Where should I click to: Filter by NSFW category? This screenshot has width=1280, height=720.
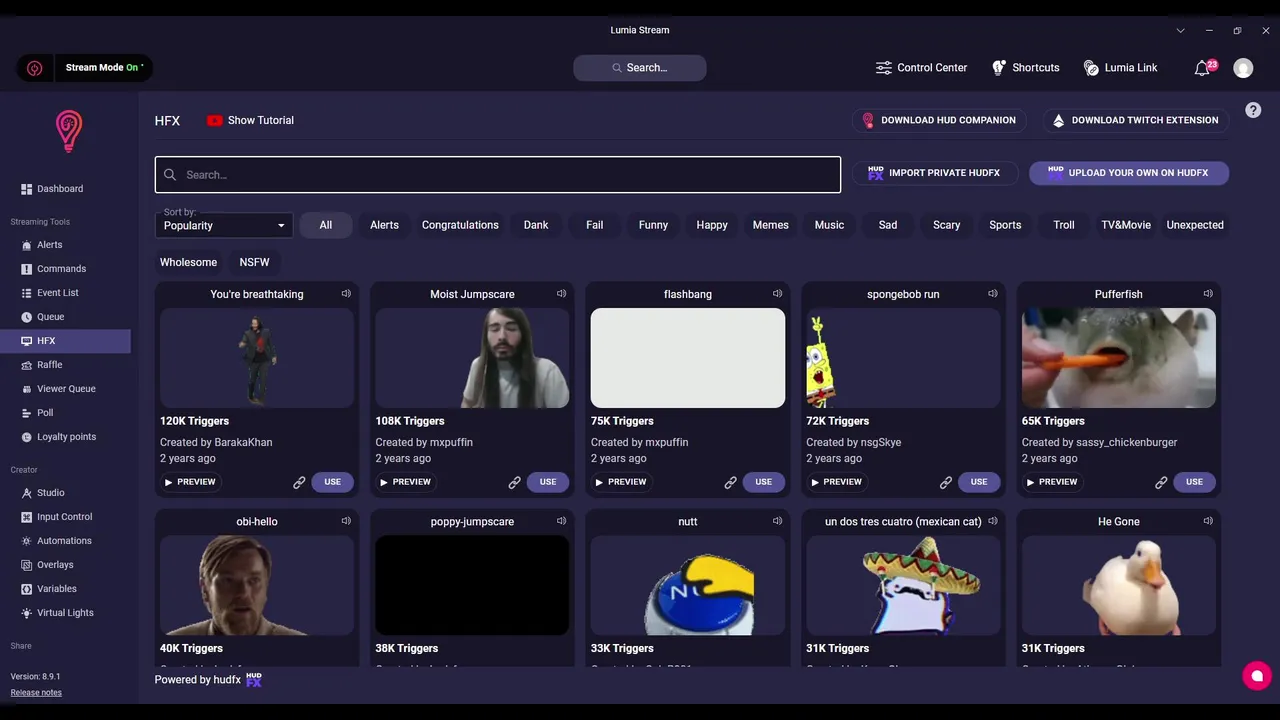254,262
